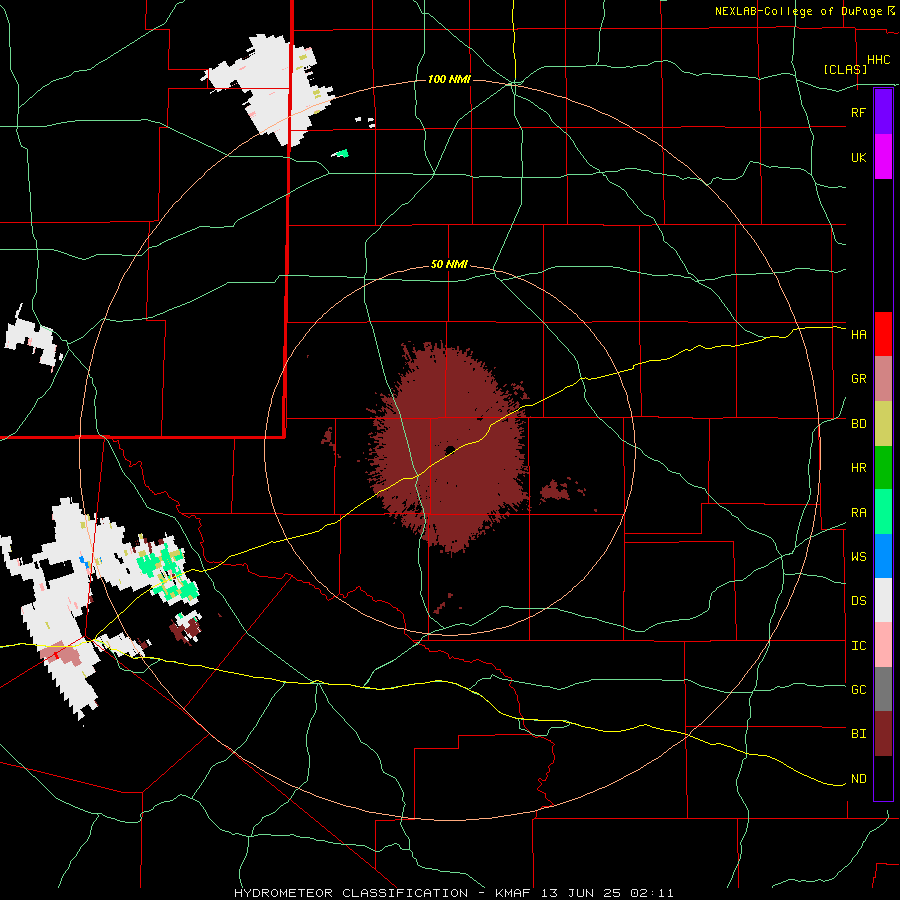
Task: Click the 100 NMI range ring label
Action: click(449, 79)
